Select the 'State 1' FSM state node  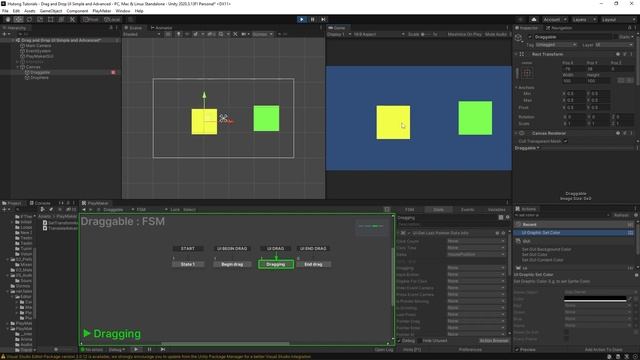pos(188,264)
